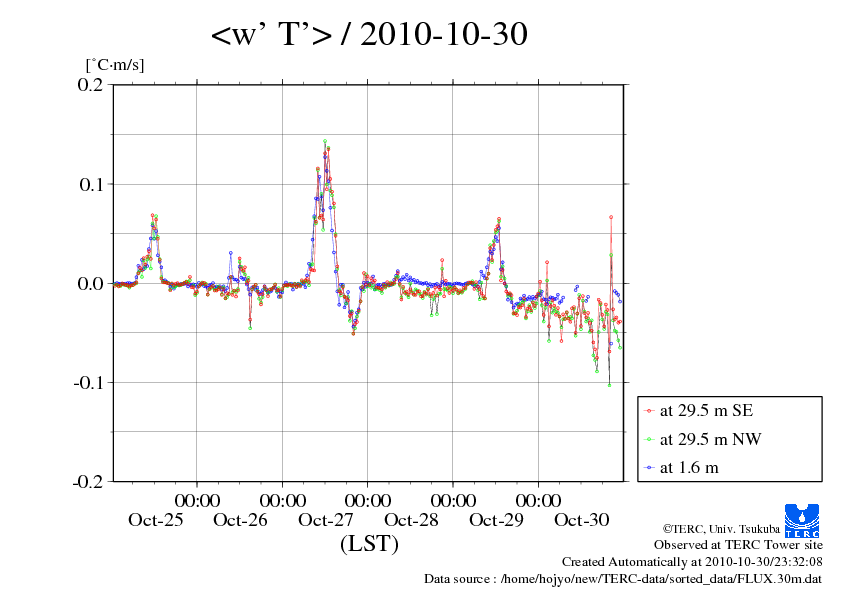
Task: Click the -0.2 y-axis label
Action: [x=88, y=482]
